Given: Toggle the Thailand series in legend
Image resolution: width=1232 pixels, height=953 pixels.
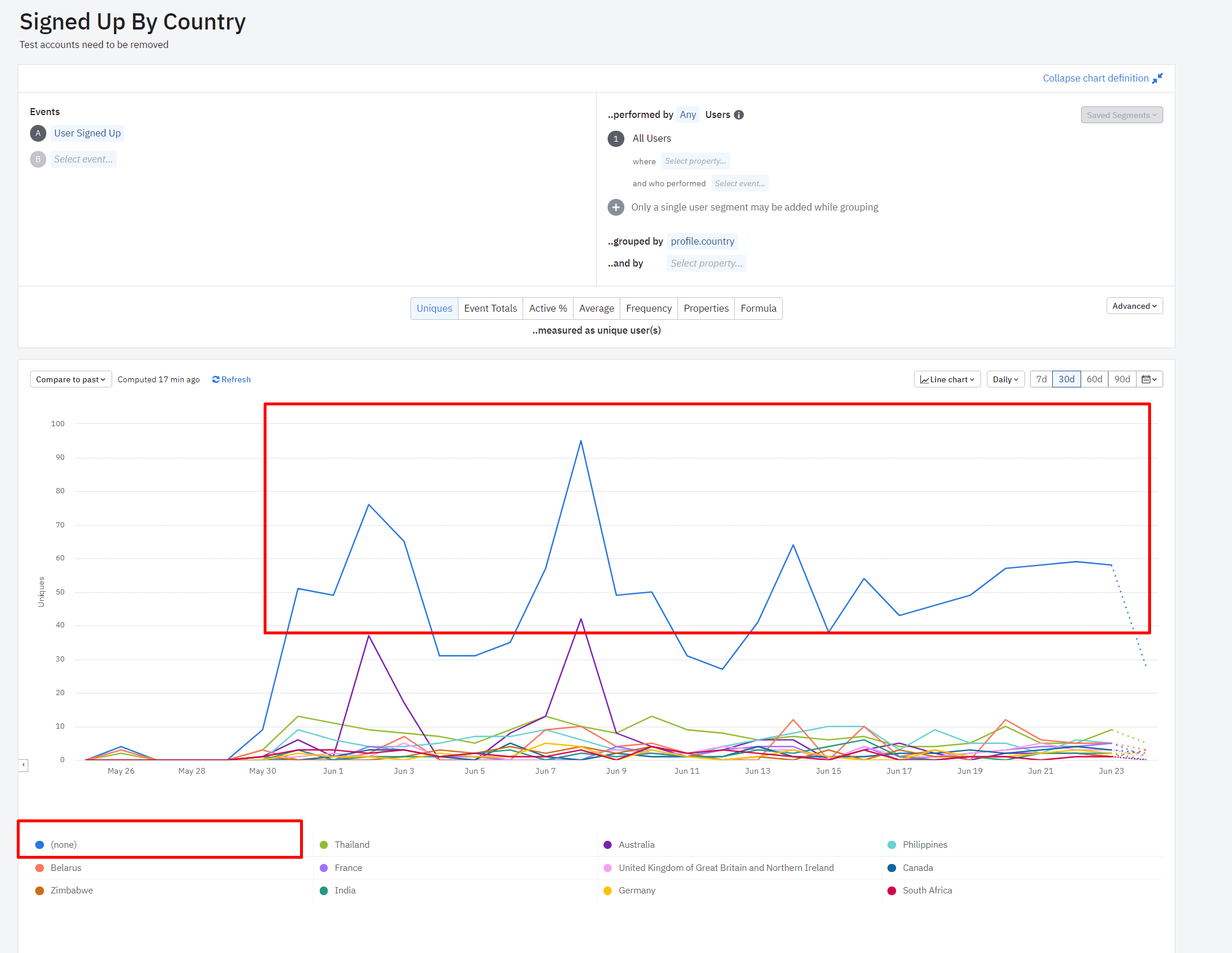Looking at the screenshot, I should coord(352,845).
